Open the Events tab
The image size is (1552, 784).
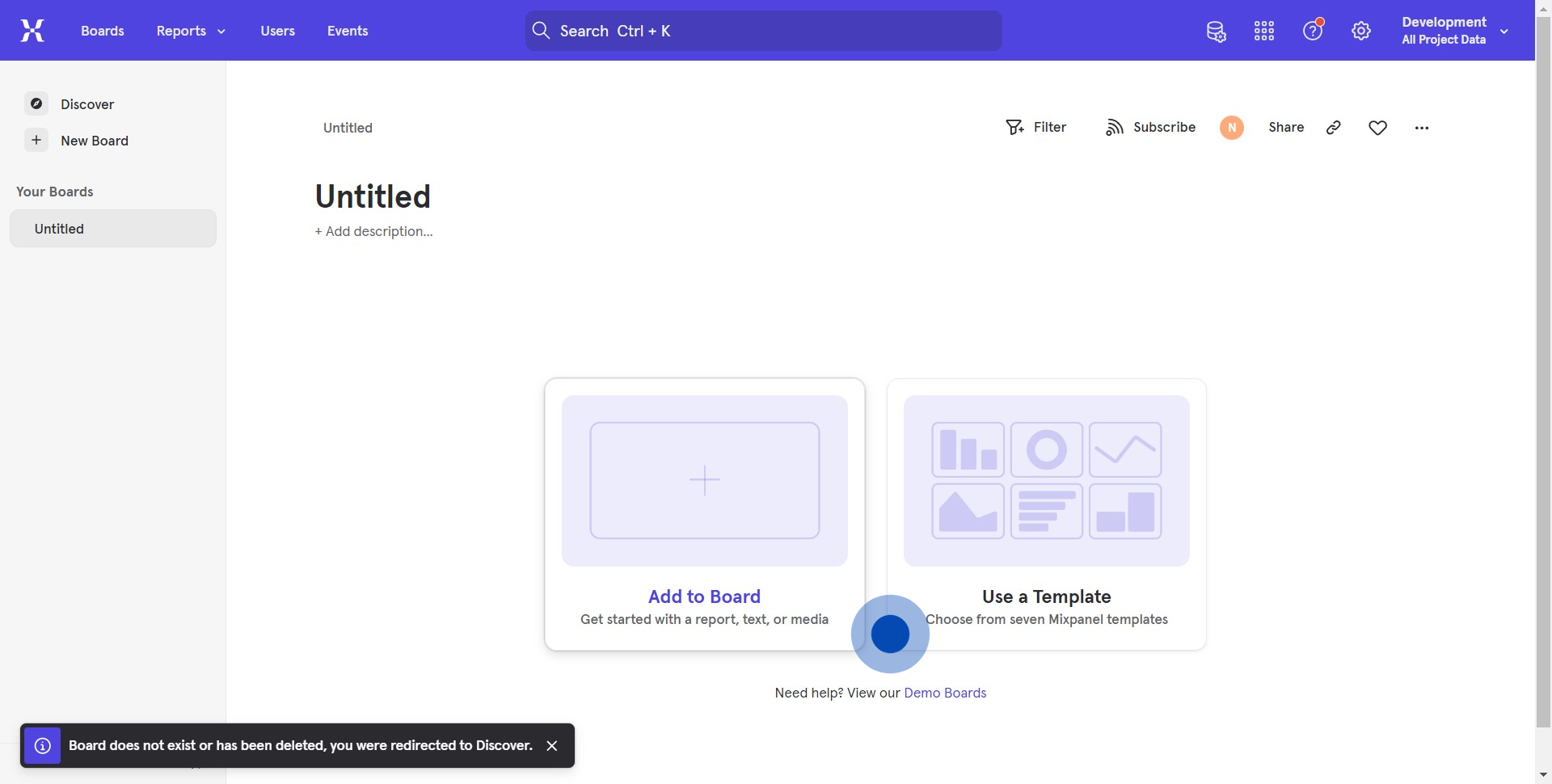(348, 31)
